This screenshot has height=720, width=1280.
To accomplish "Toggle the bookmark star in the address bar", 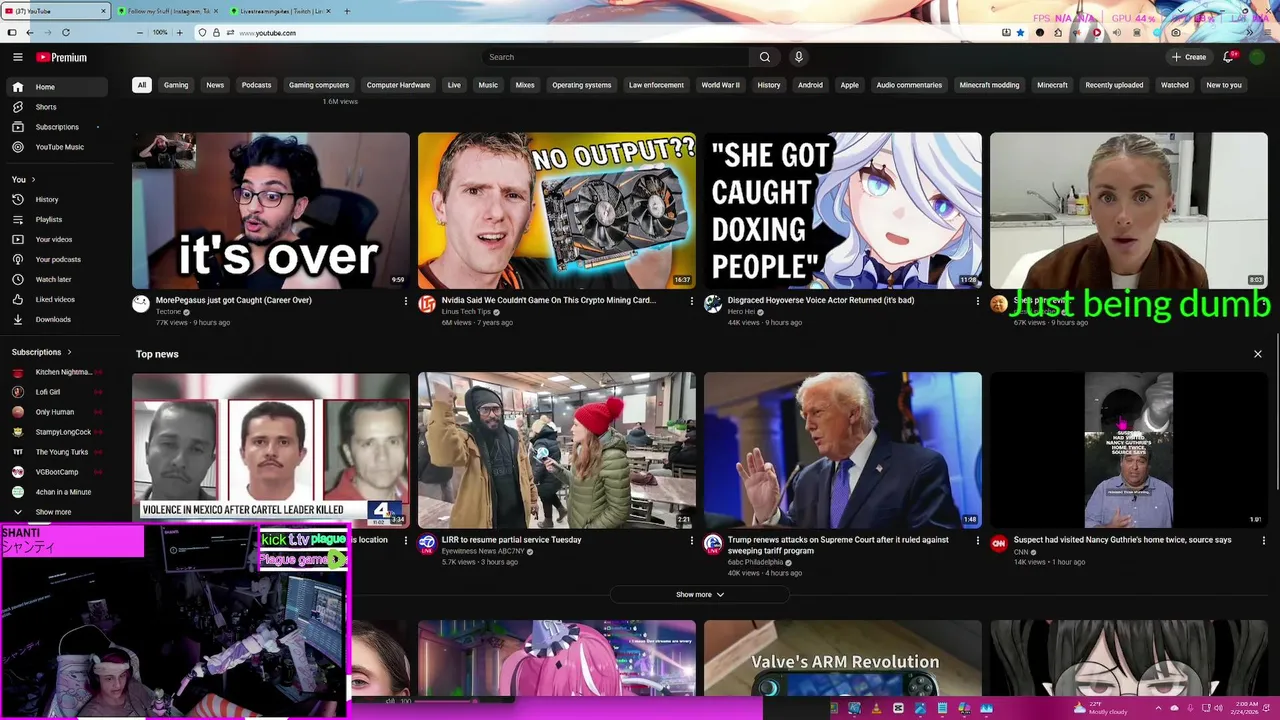I will [1020, 32].
